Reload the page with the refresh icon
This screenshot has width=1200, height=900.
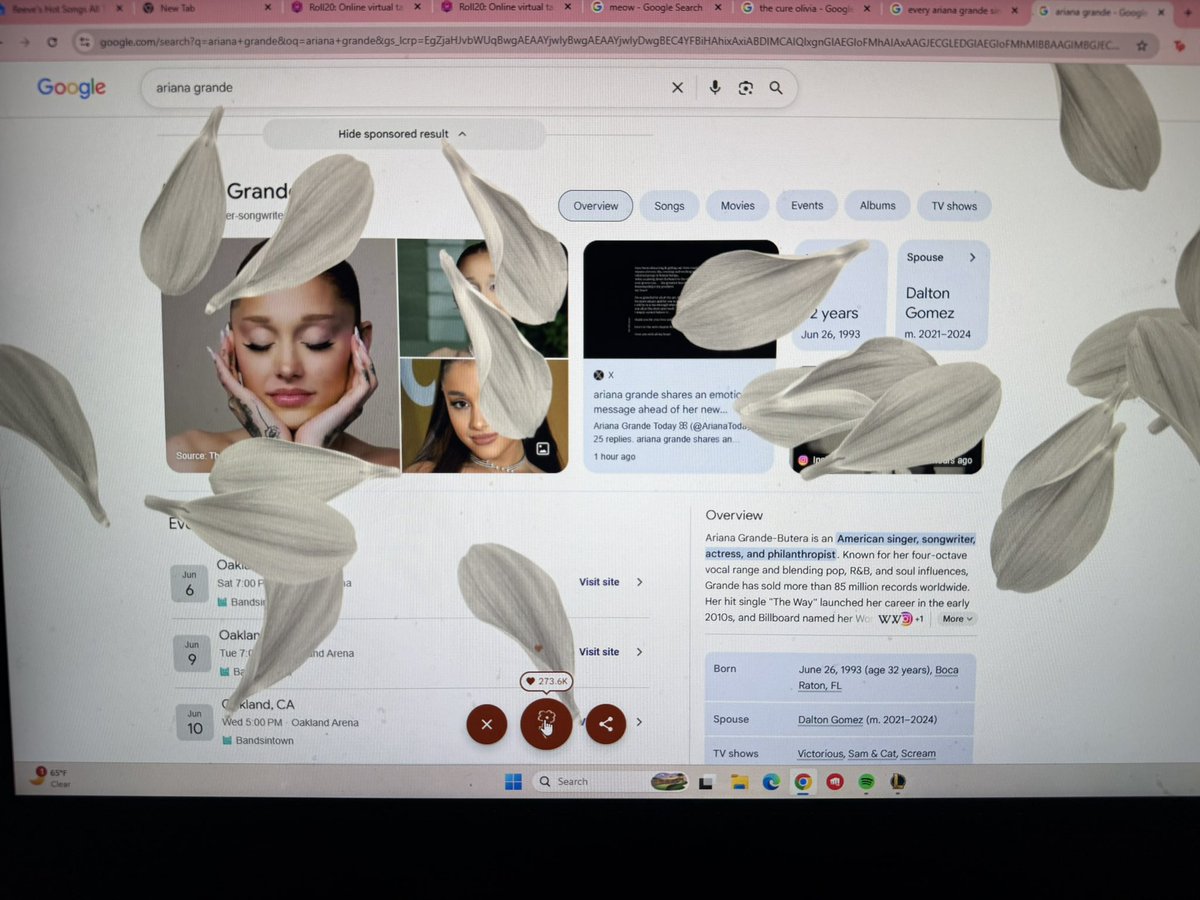click(x=52, y=44)
